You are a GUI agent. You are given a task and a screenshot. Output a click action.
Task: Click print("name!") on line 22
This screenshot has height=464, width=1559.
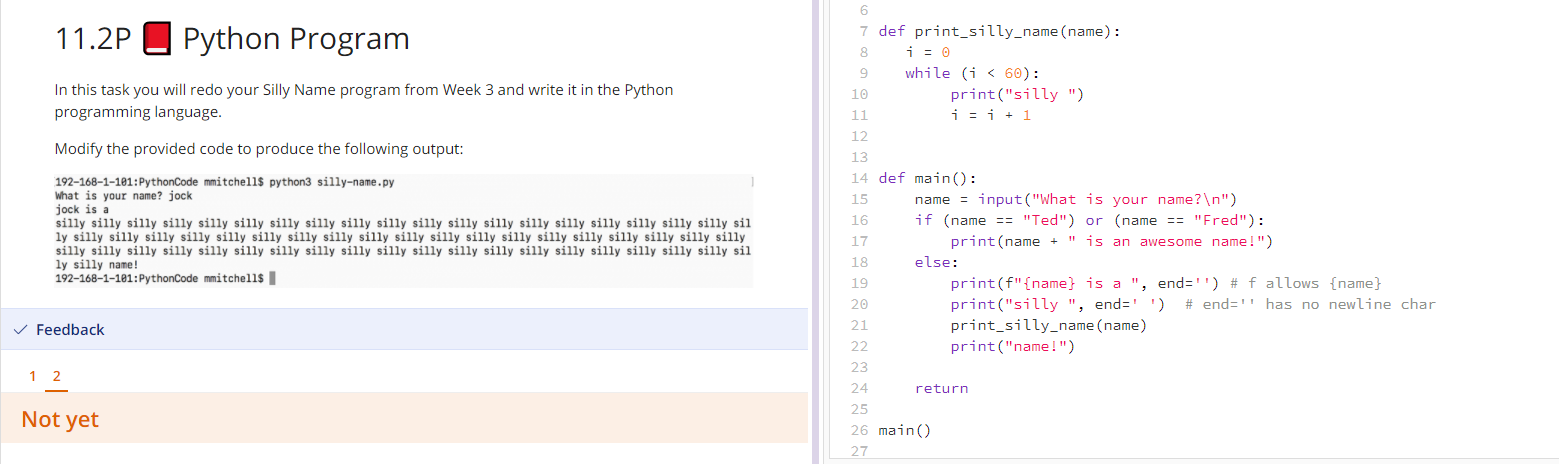point(1013,346)
